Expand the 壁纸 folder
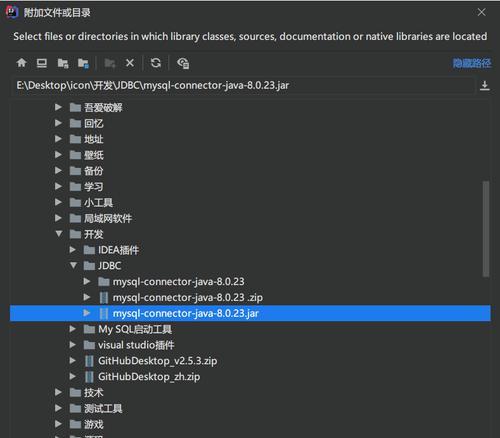This screenshot has height=438, width=500. click(58, 155)
